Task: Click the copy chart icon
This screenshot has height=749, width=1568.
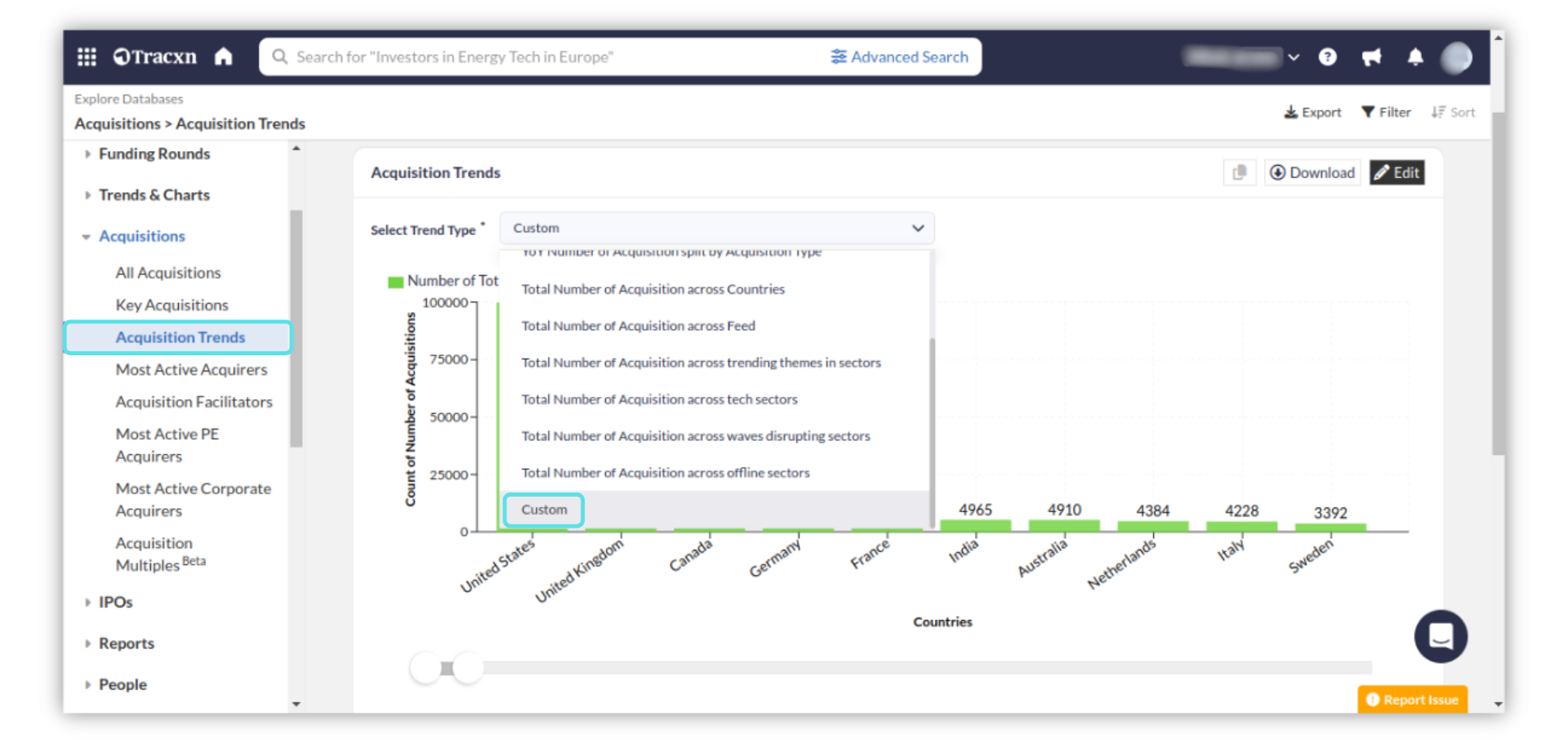Action: tap(1240, 172)
